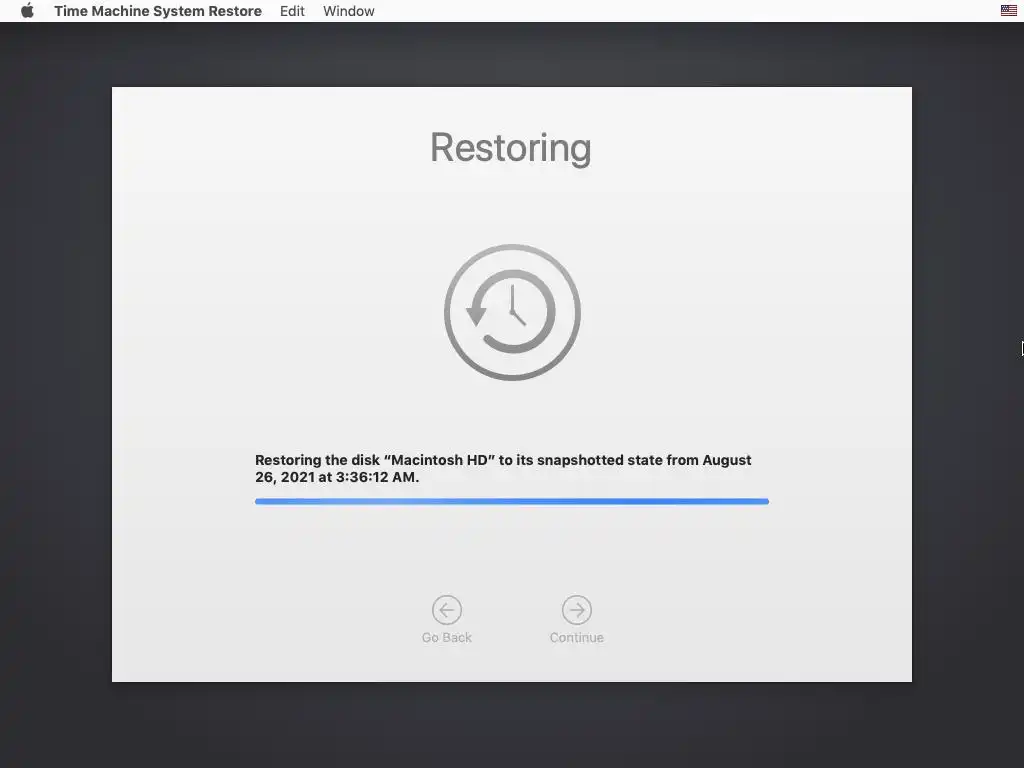Open the Time Machine System Restore menu

pyautogui.click(x=158, y=11)
